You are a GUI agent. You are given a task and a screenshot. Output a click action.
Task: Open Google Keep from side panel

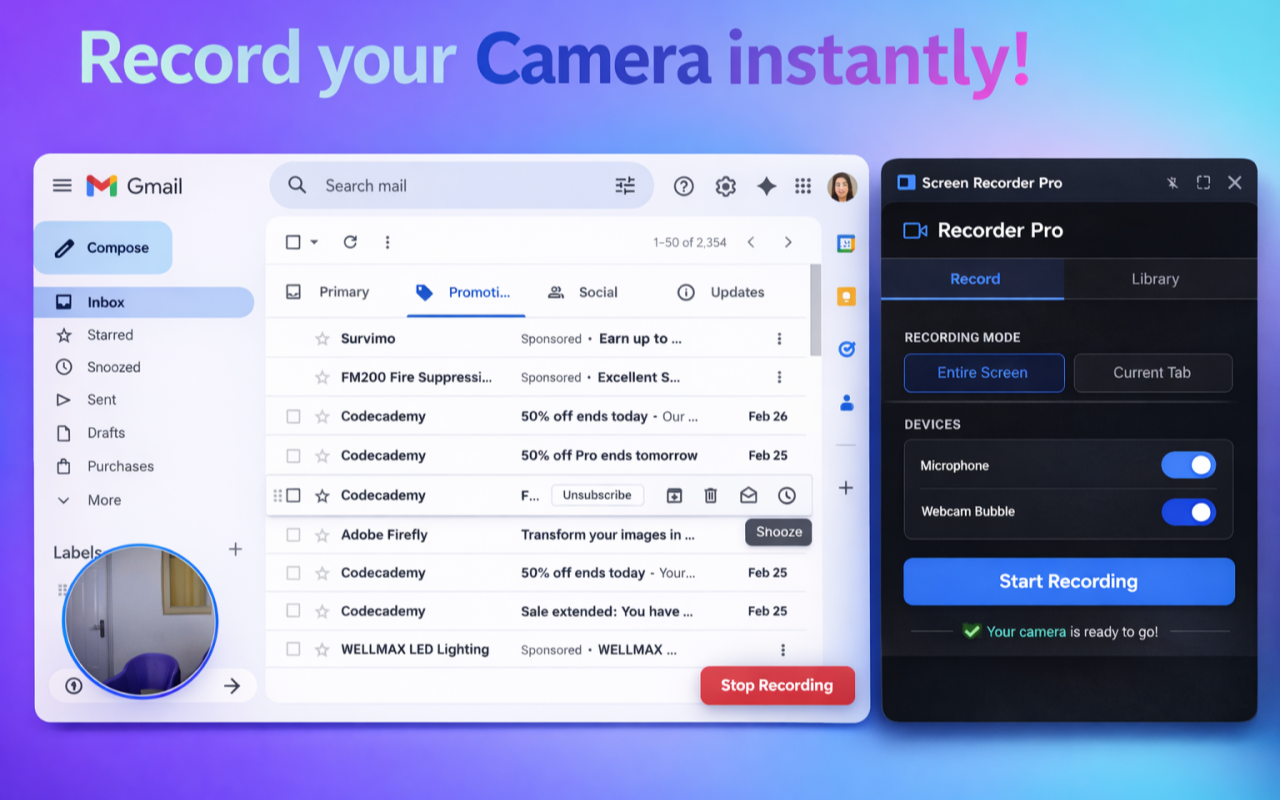coord(846,296)
